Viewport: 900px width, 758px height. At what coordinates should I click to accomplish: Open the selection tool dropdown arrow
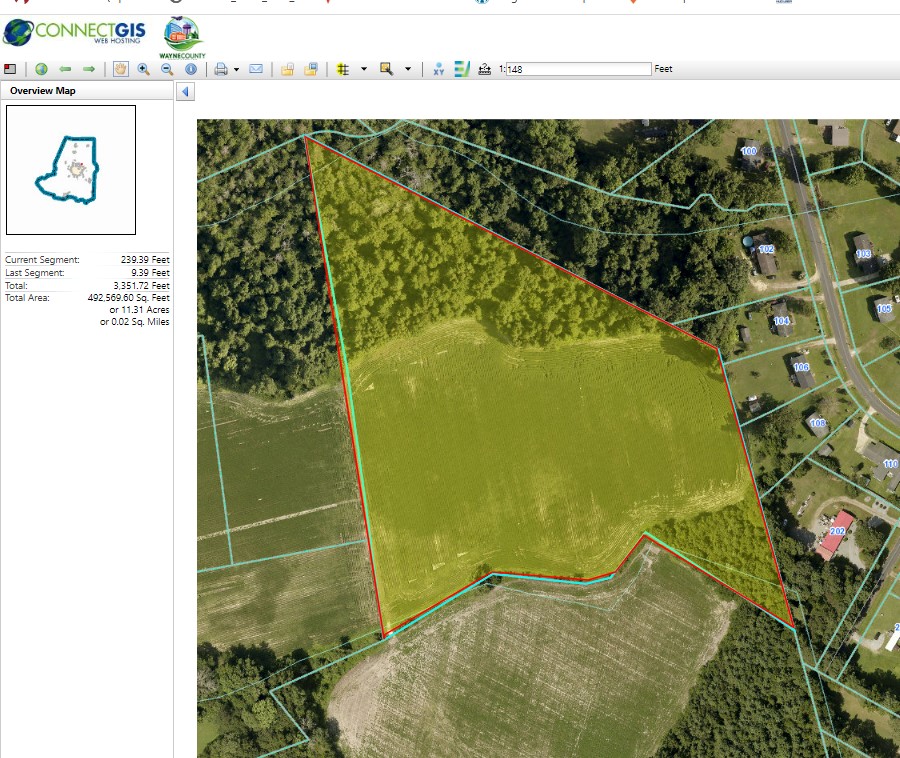[x=408, y=70]
